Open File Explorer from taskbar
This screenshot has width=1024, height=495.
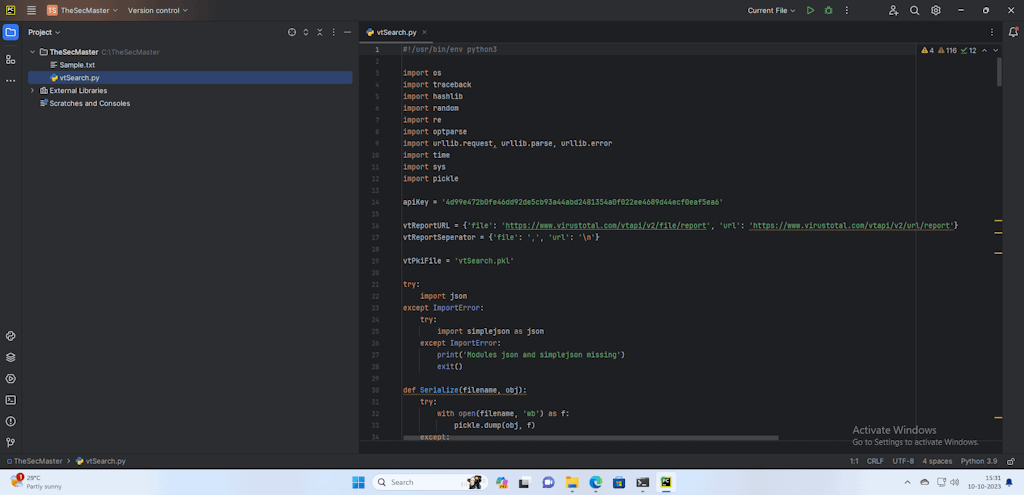[x=572, y=482]
